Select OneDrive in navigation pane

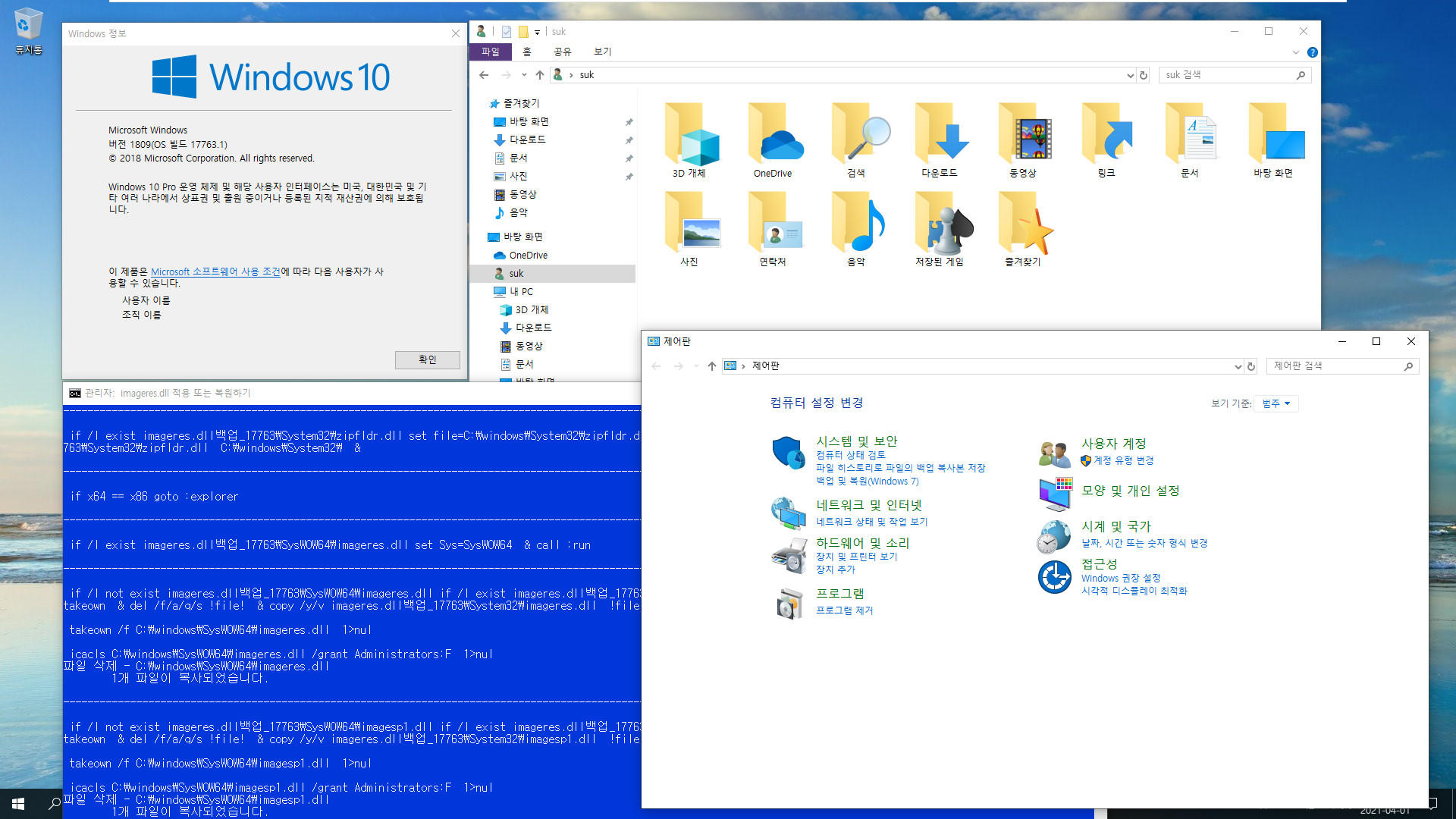point(528,256)
